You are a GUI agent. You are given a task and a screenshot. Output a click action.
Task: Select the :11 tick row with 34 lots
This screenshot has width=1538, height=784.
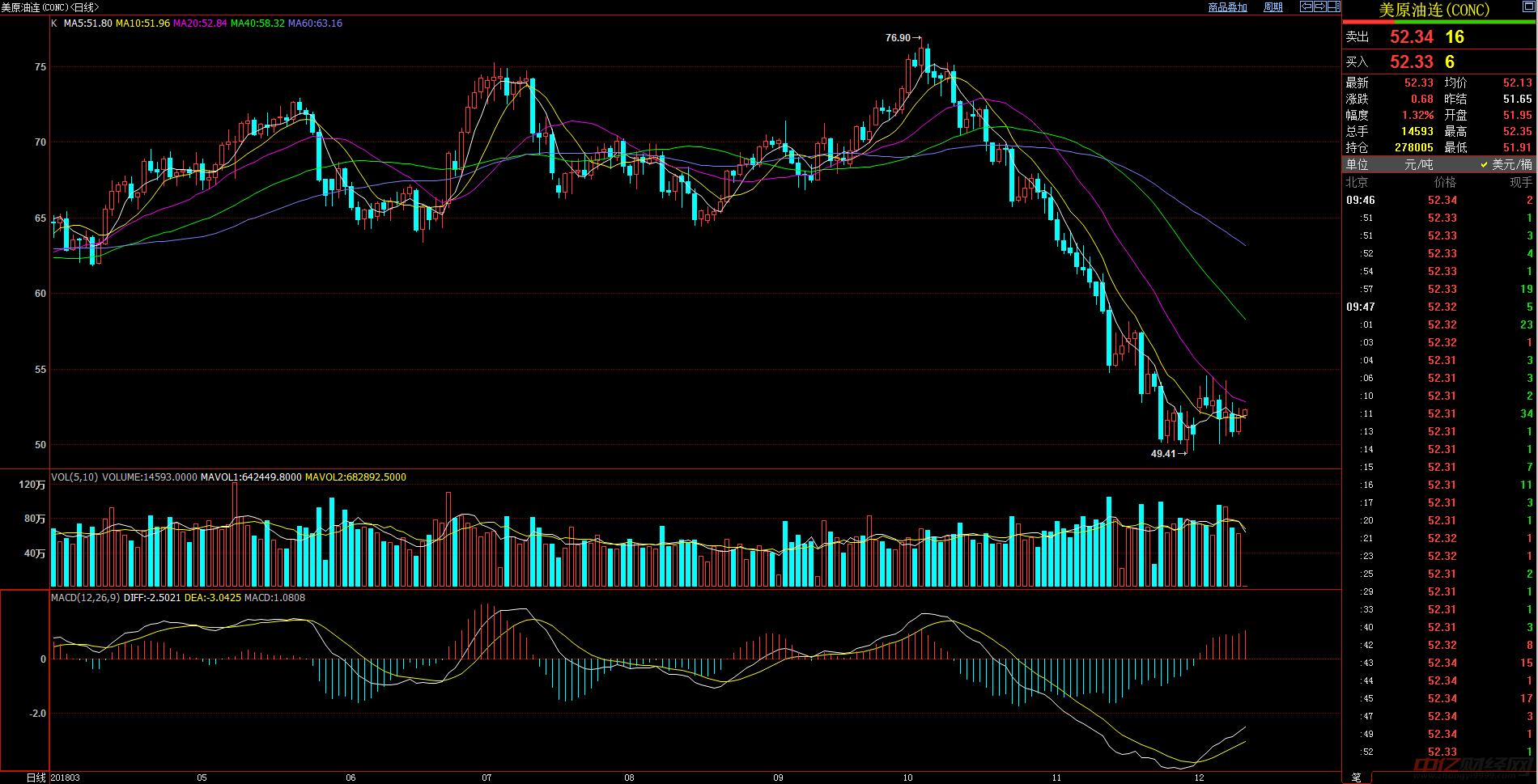point(1439,413)
